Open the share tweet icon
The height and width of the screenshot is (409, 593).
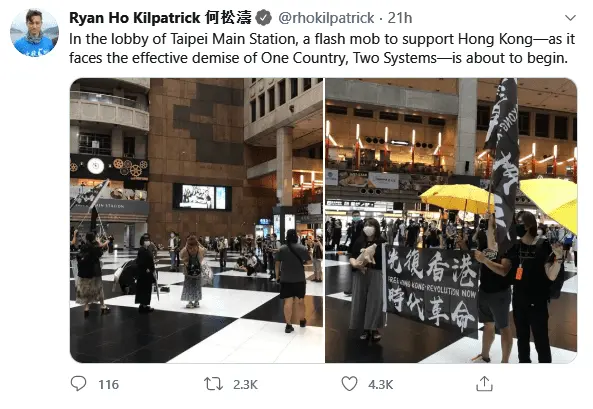click(484, 384)
